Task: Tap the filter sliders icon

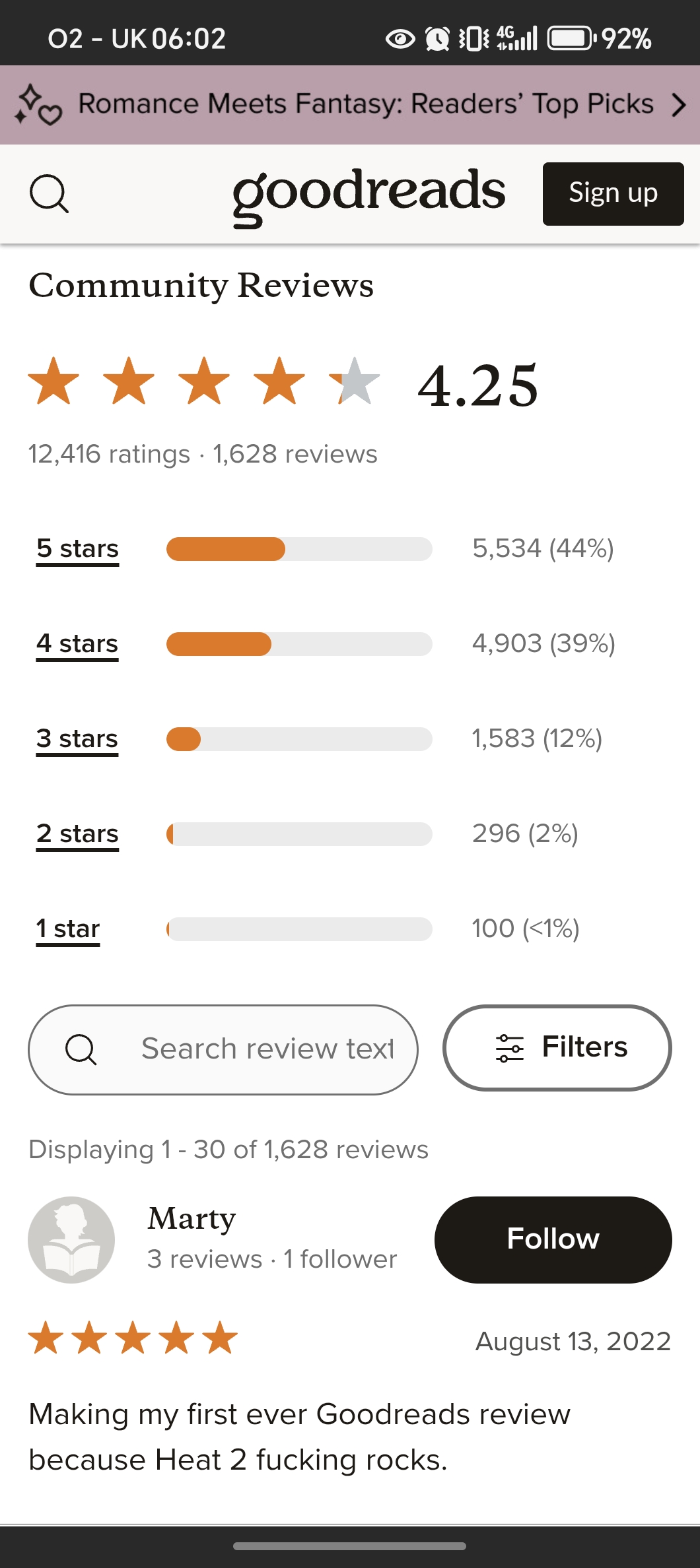Action: coord(509,1048)
